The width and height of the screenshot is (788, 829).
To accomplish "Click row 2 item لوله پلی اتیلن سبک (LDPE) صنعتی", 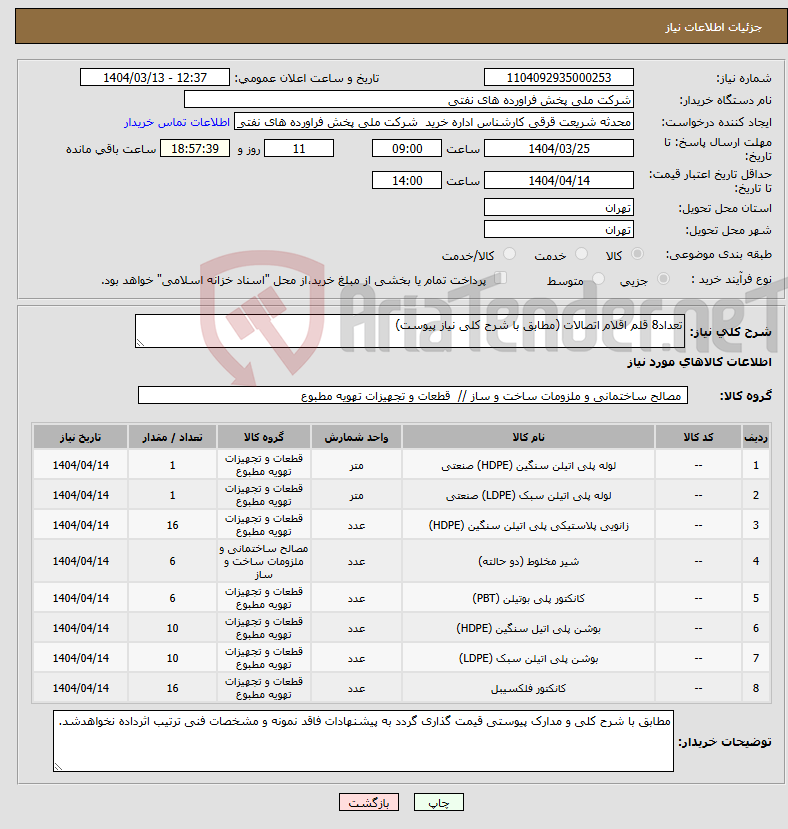I will click(x=528, y=495).
